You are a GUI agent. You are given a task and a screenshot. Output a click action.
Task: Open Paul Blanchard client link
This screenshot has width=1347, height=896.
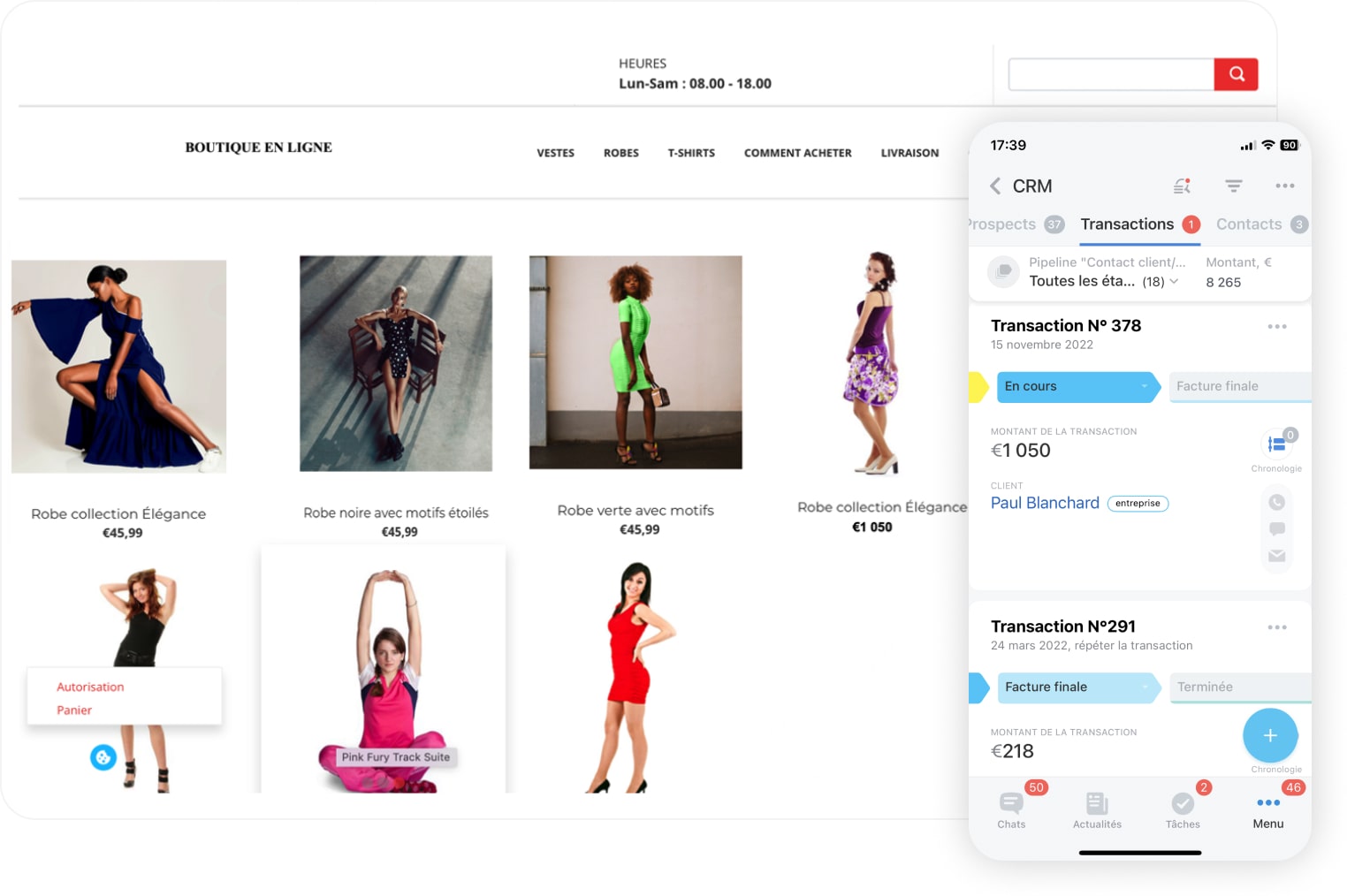coord(1045,503)
